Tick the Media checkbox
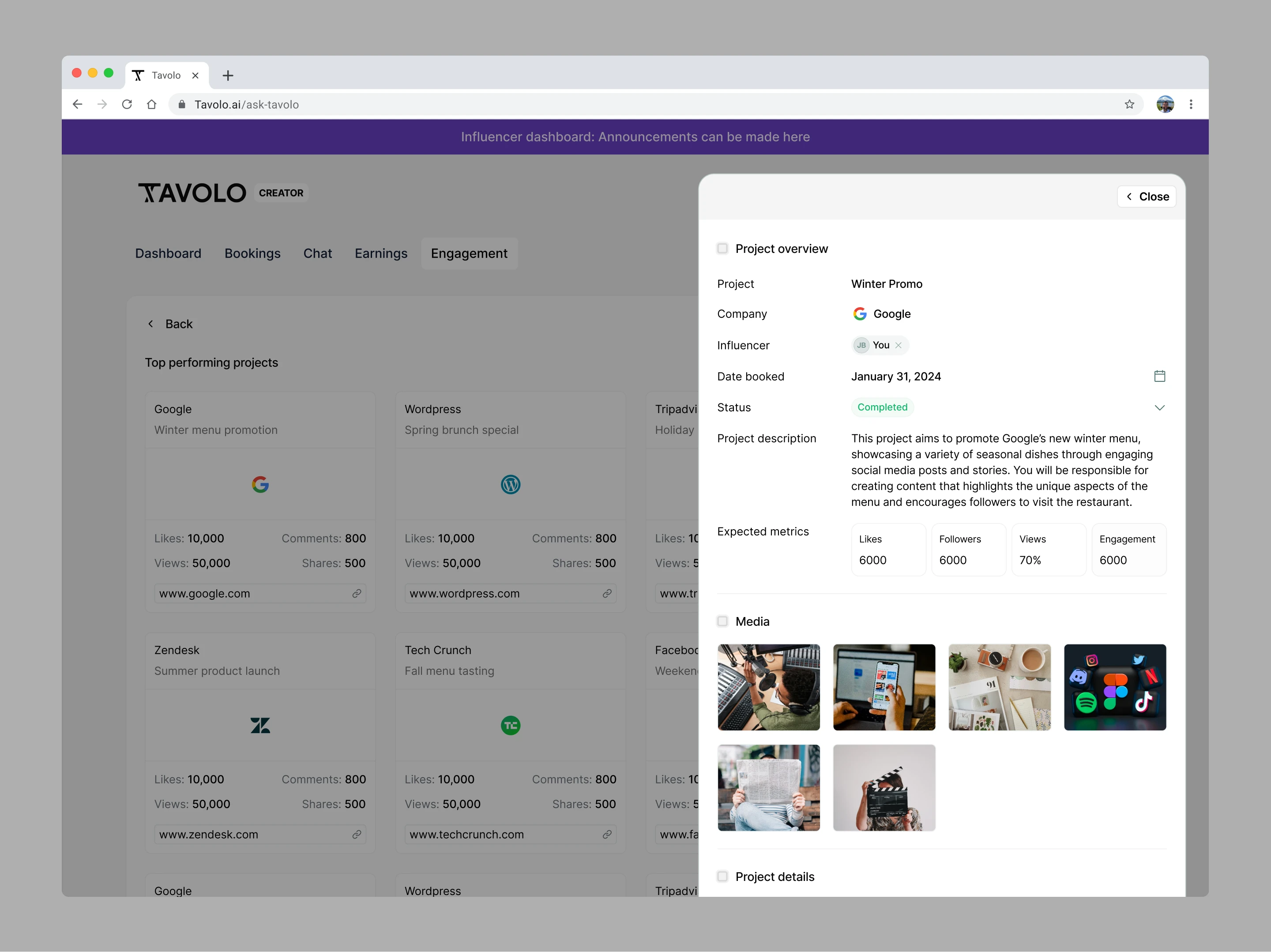Viewport: 1271px width, 952px height. (x=722, y=621)
